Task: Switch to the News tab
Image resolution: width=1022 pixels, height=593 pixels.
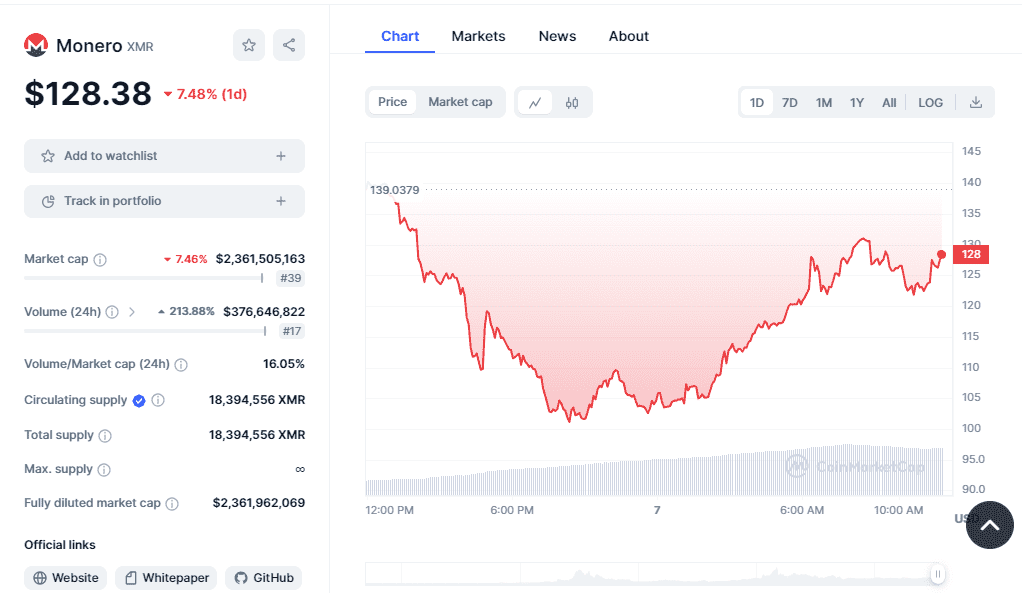Action: click(x=557, y=36)
